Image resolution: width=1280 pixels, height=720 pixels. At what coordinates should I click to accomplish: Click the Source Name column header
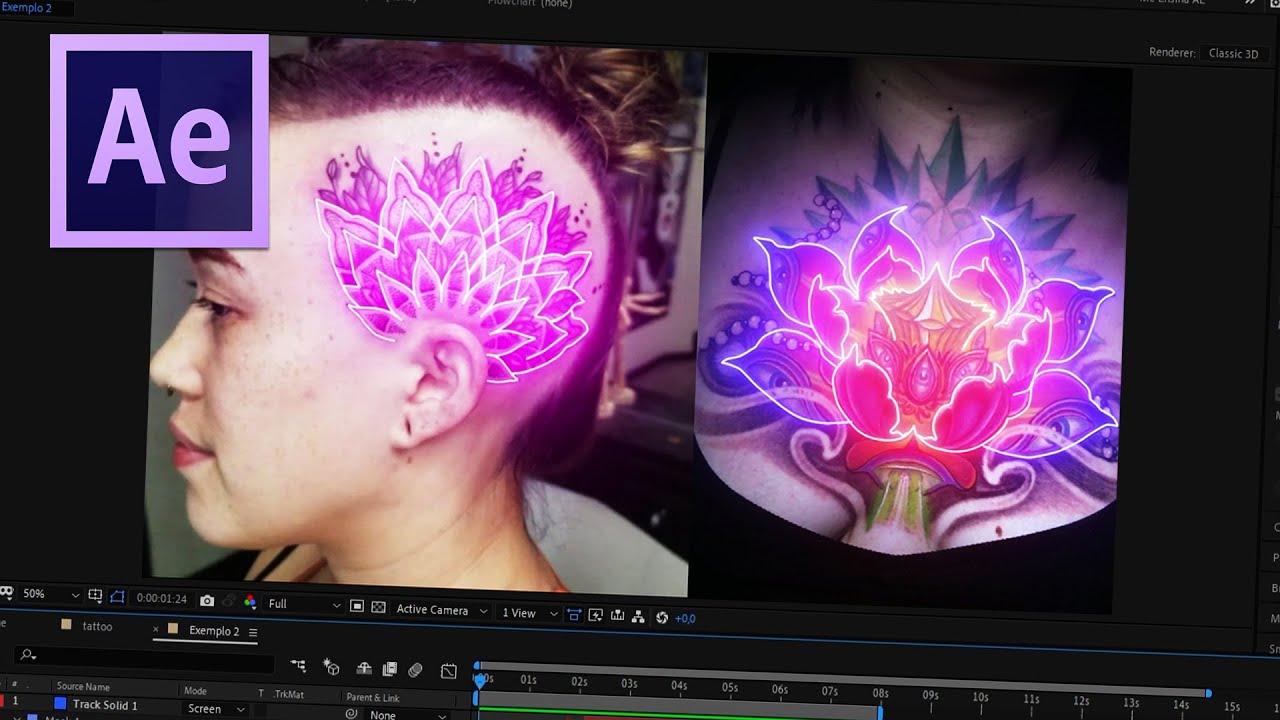coord(83,687)
